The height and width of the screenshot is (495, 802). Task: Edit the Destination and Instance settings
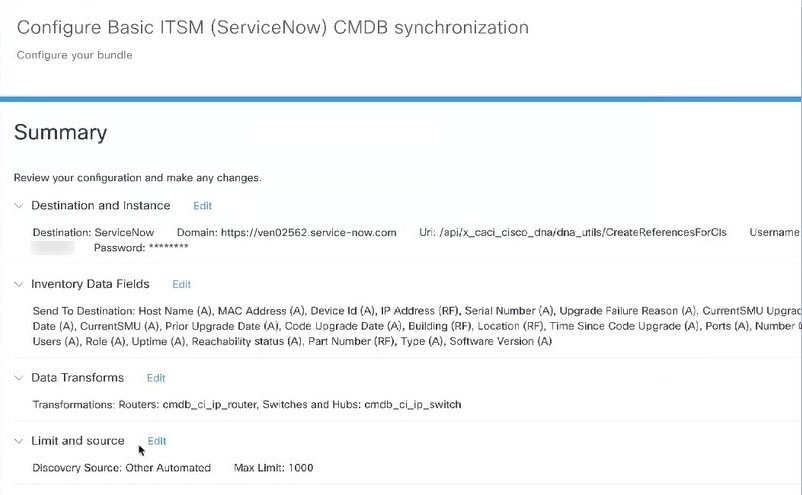[x=203, y=206]
